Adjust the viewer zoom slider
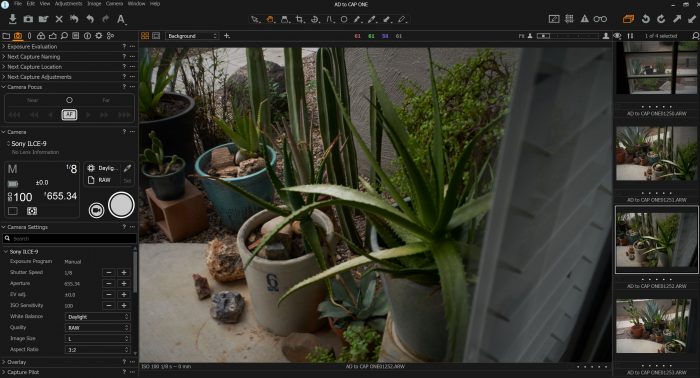This screenshot has height=378, width=700. [567, 36]
